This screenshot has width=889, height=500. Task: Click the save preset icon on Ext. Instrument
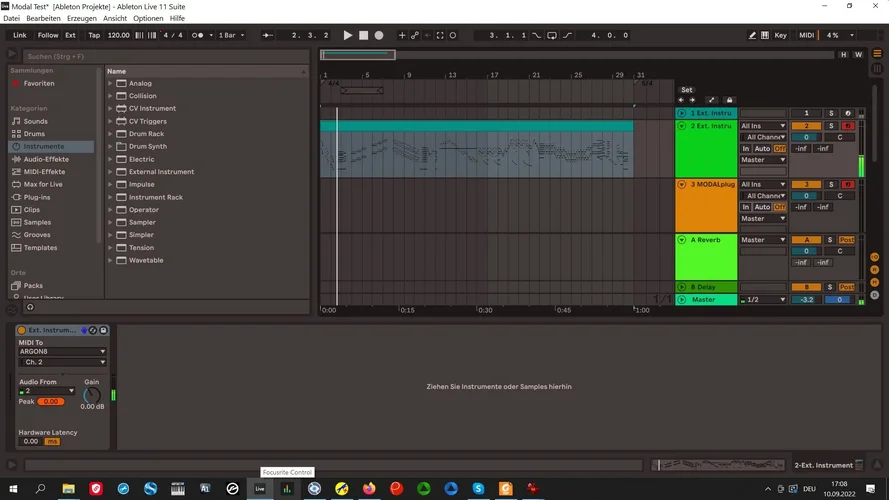click(x=103, y=330)
